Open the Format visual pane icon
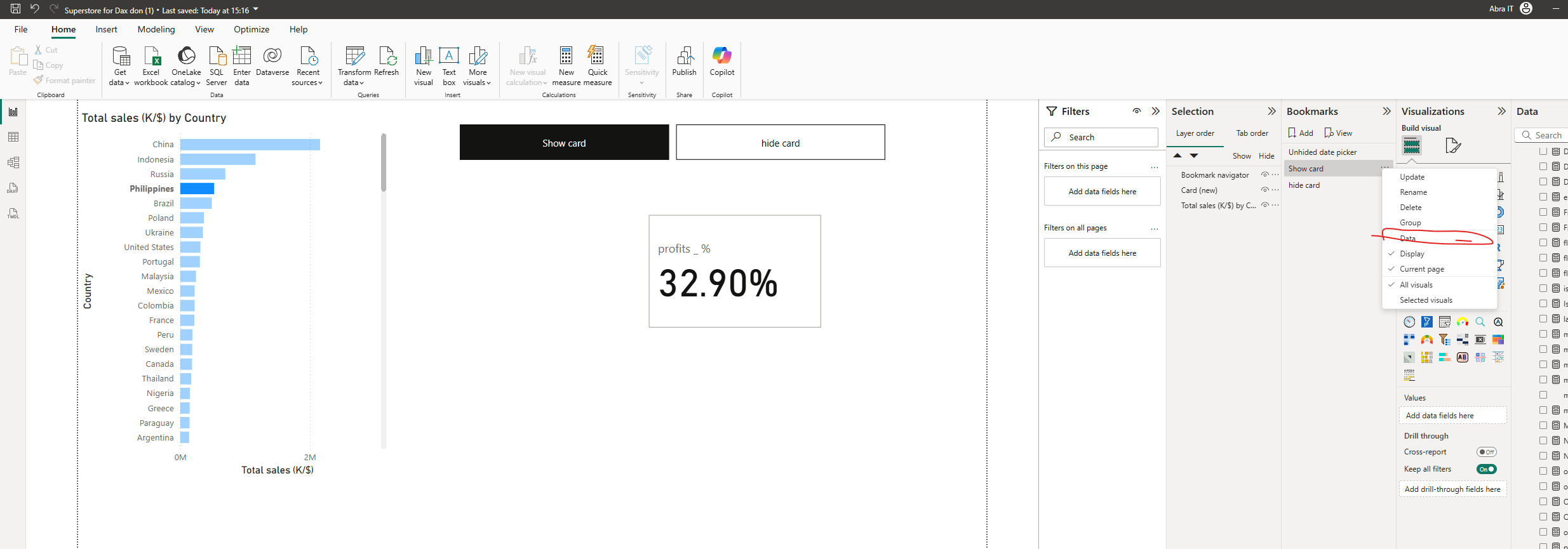The image size is (1568, 549). (x=1453, y=146)
